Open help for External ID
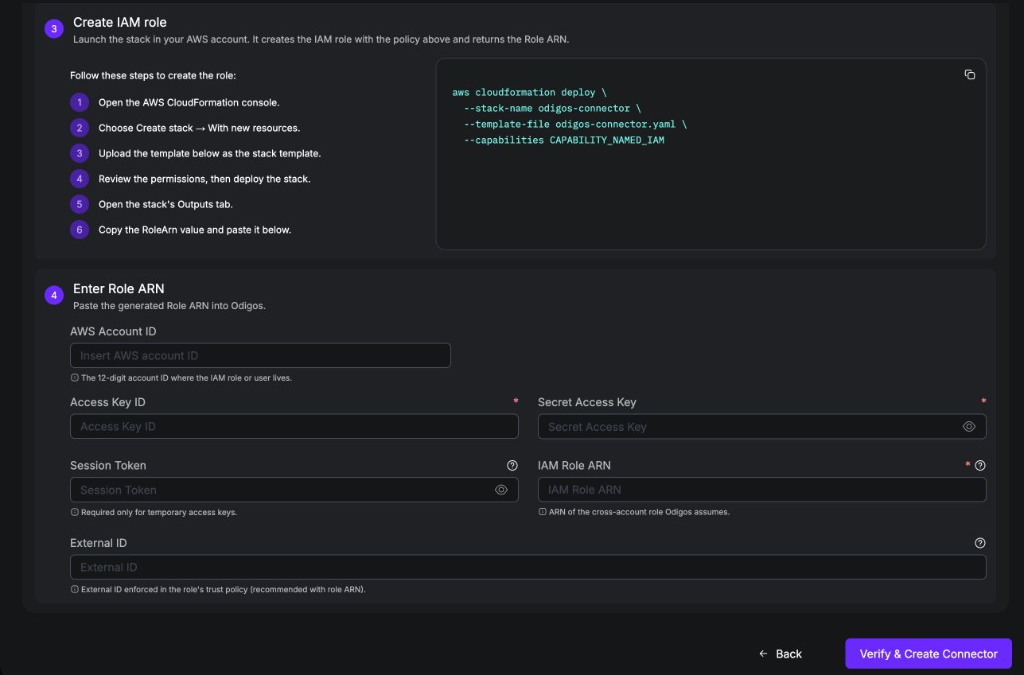This screenshot has height=675, width=1024. [x=980, y=543]
